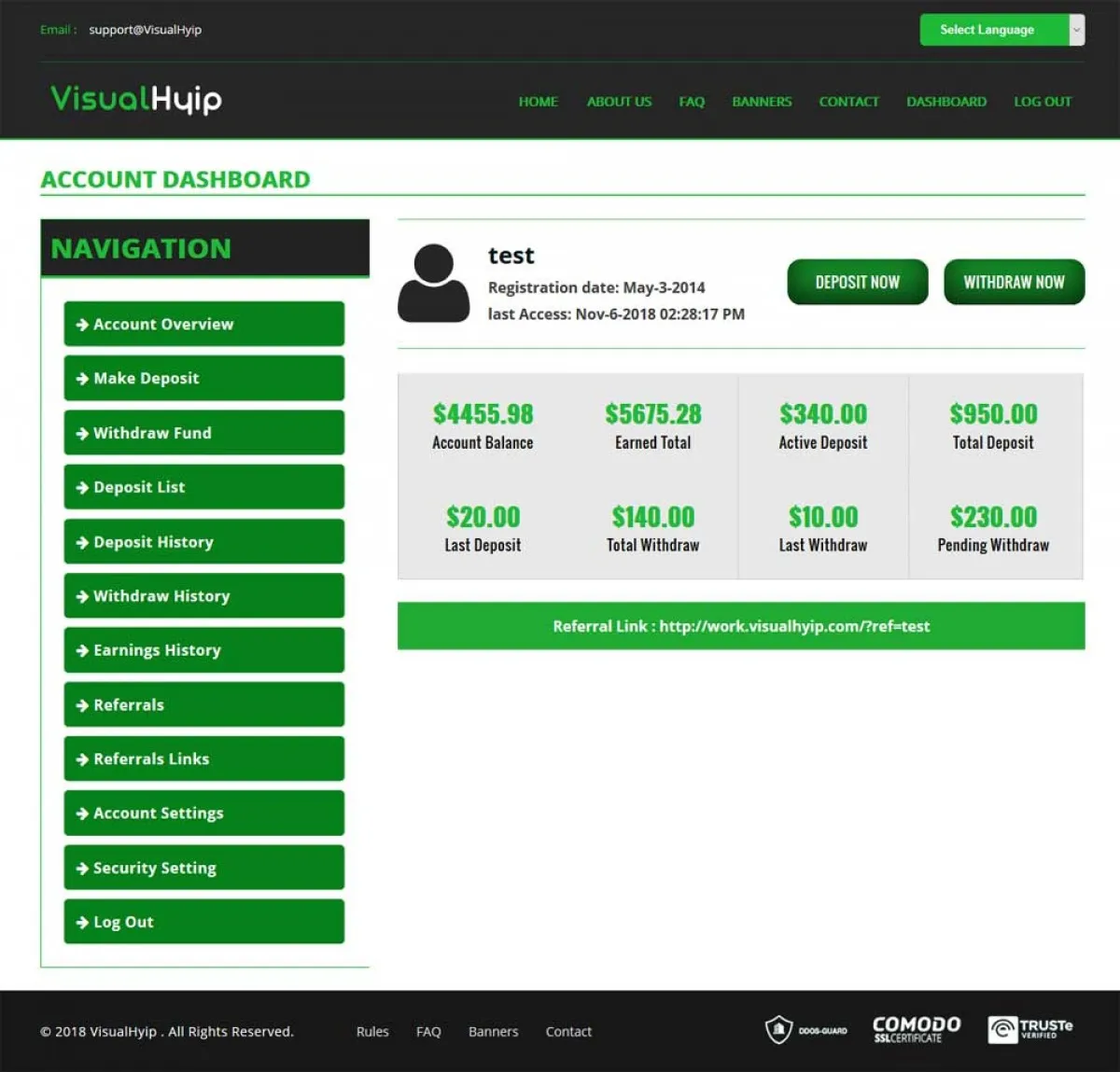Open Make Deposit in navigation

[x=203, y=378]
